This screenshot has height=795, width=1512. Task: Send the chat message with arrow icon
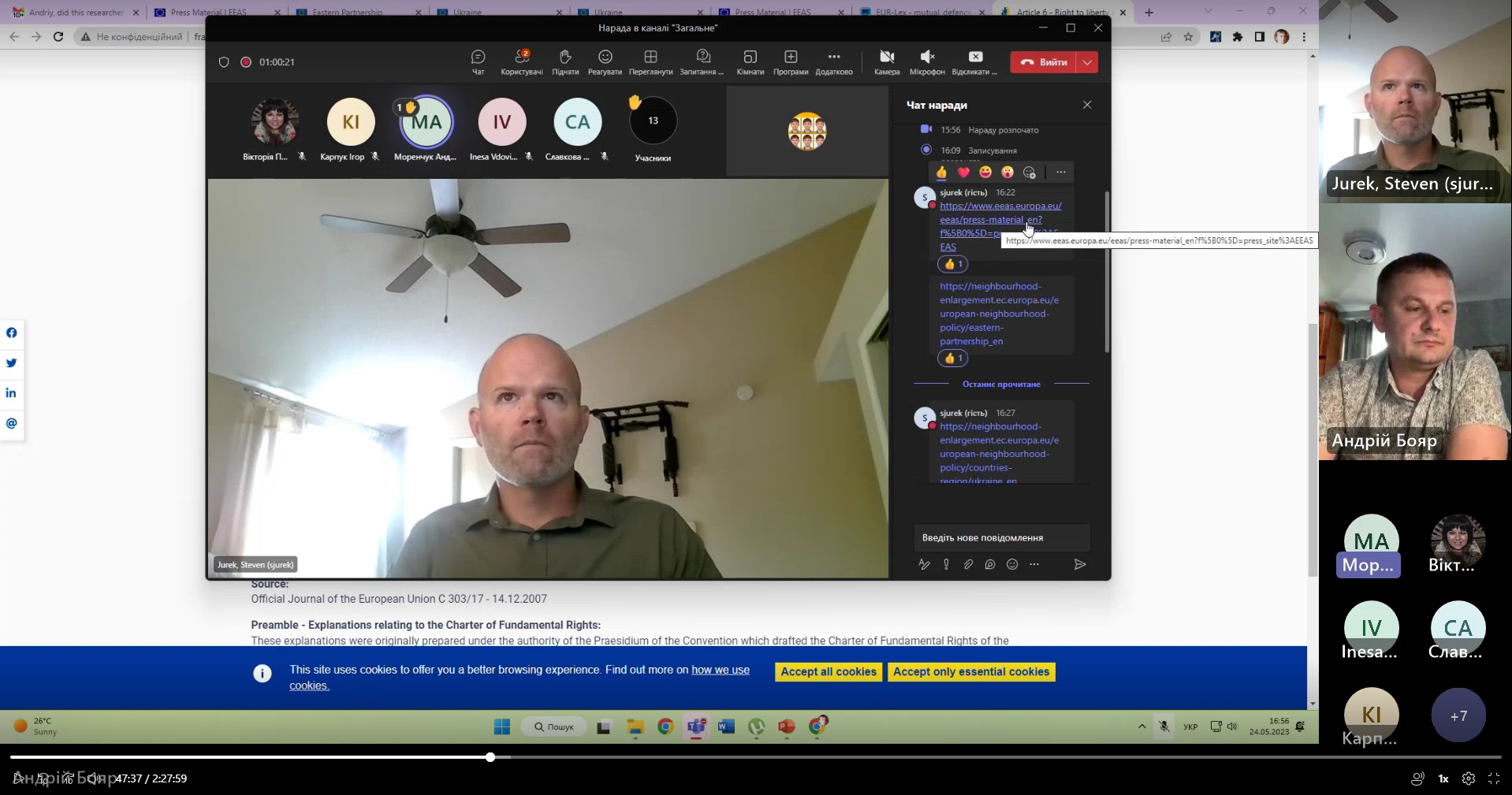(1080, 564)
